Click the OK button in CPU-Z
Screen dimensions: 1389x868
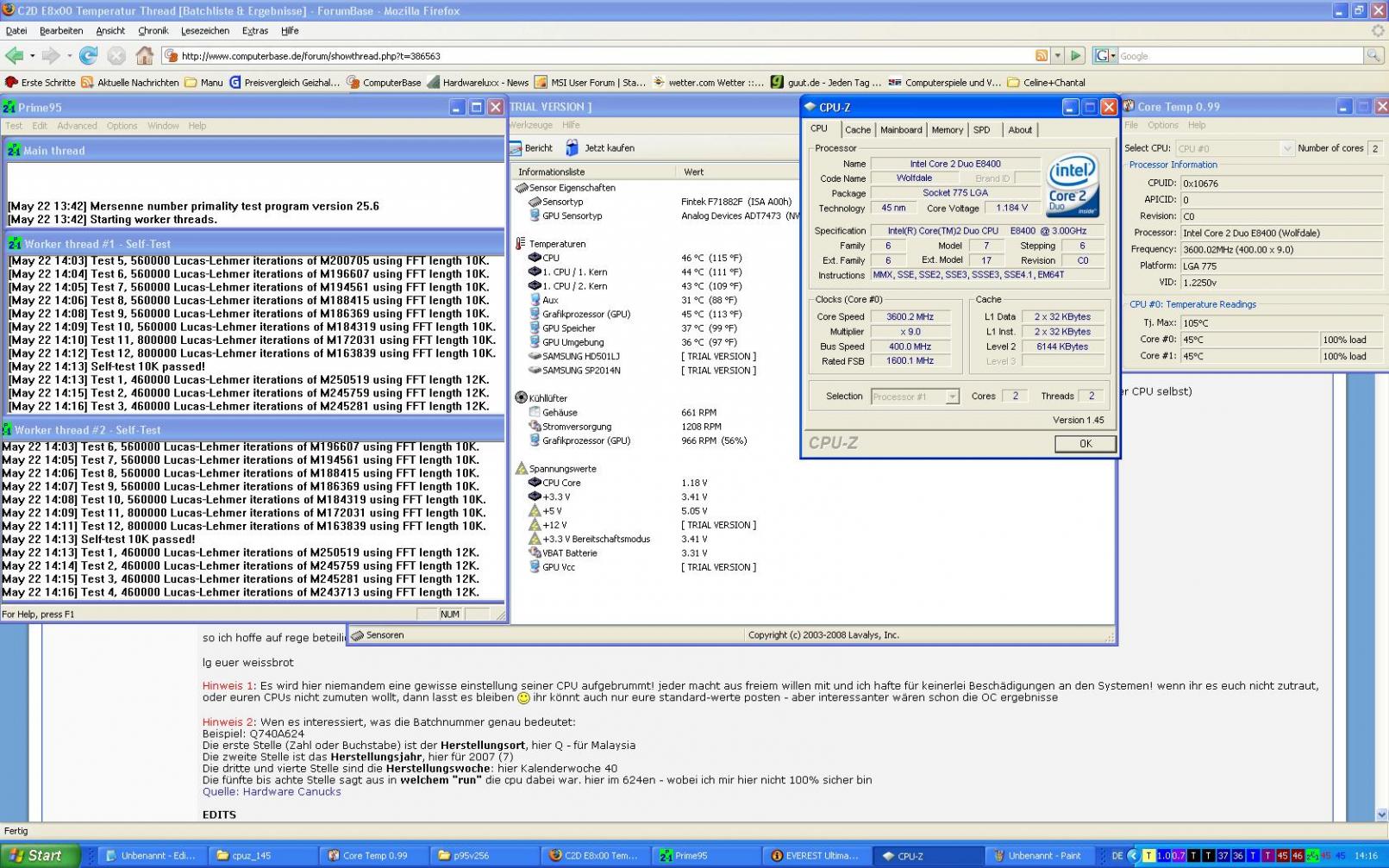coord(1085,444)
